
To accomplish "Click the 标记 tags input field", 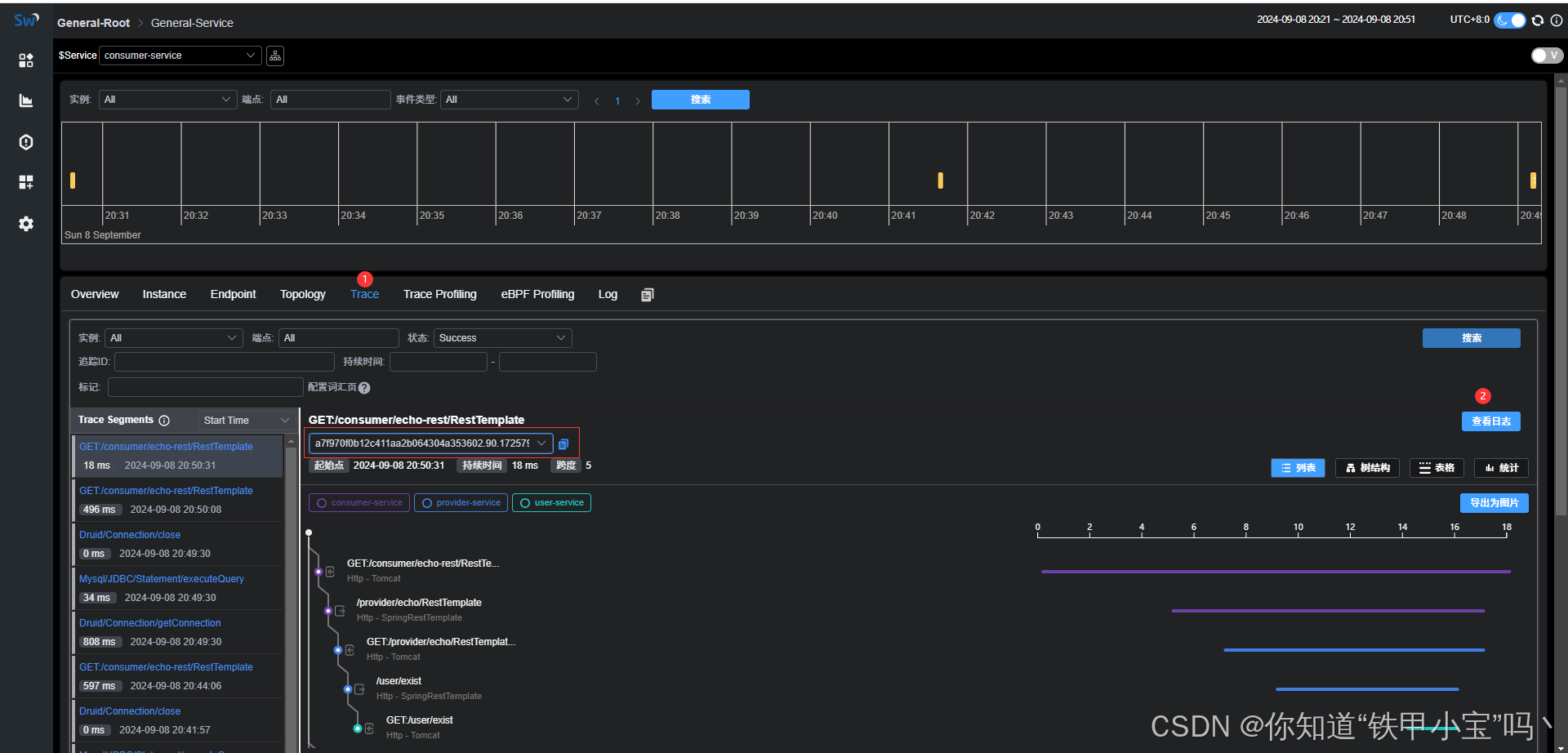I will [x=206, y=387].
